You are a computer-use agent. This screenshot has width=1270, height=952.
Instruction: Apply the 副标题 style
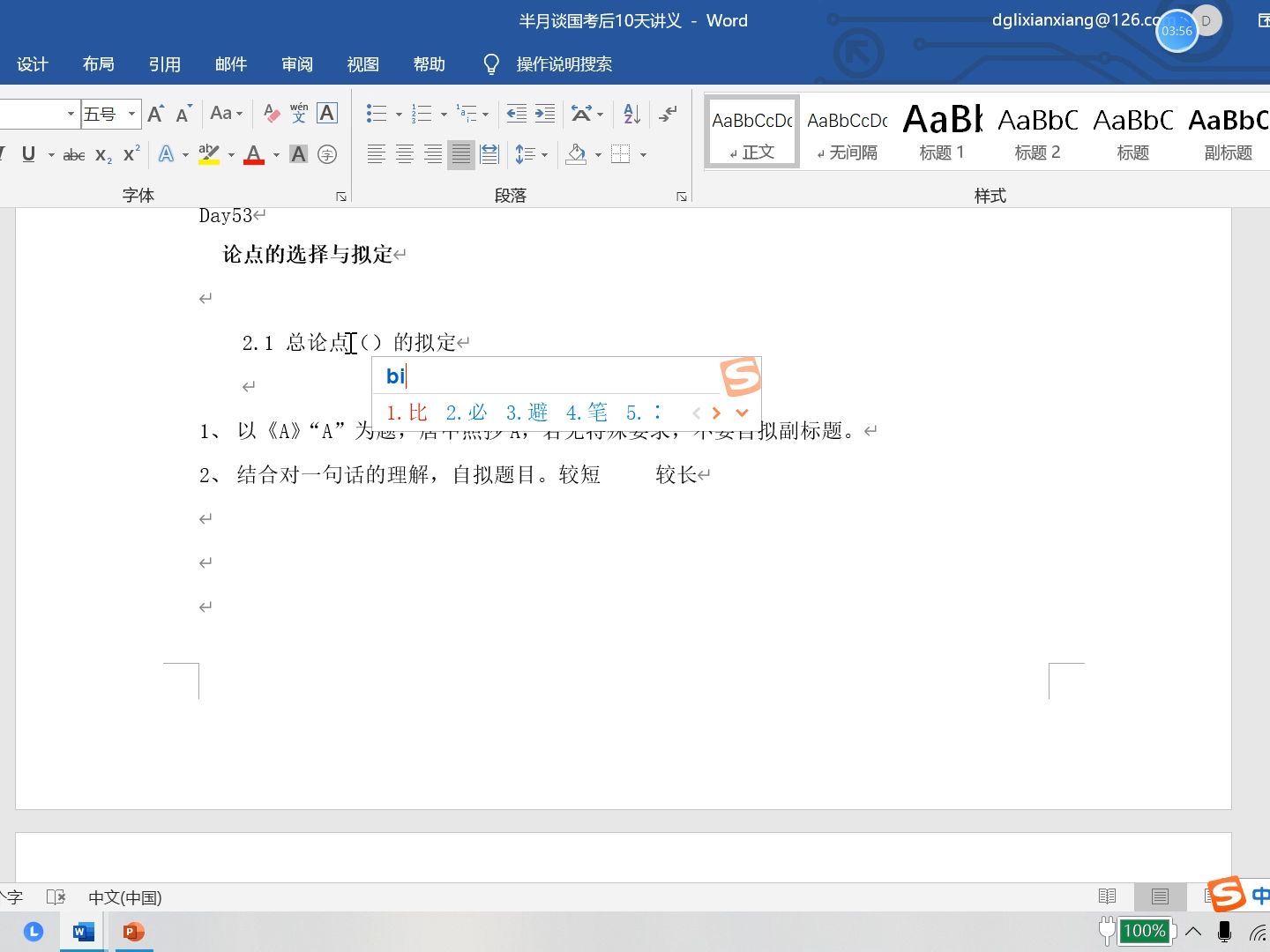point(1229,131)
